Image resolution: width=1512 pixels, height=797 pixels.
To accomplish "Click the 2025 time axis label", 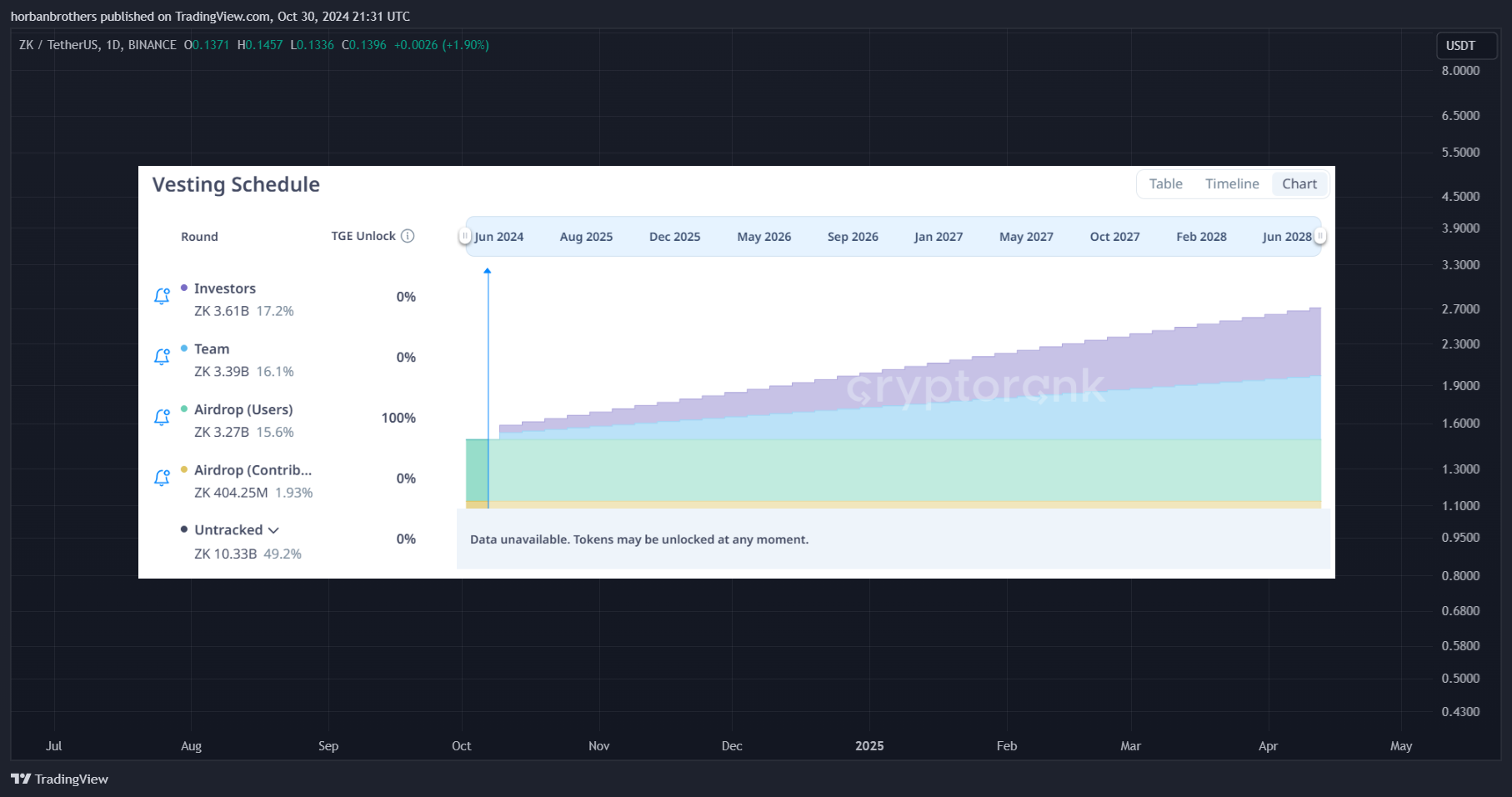I will pos(869,746).
